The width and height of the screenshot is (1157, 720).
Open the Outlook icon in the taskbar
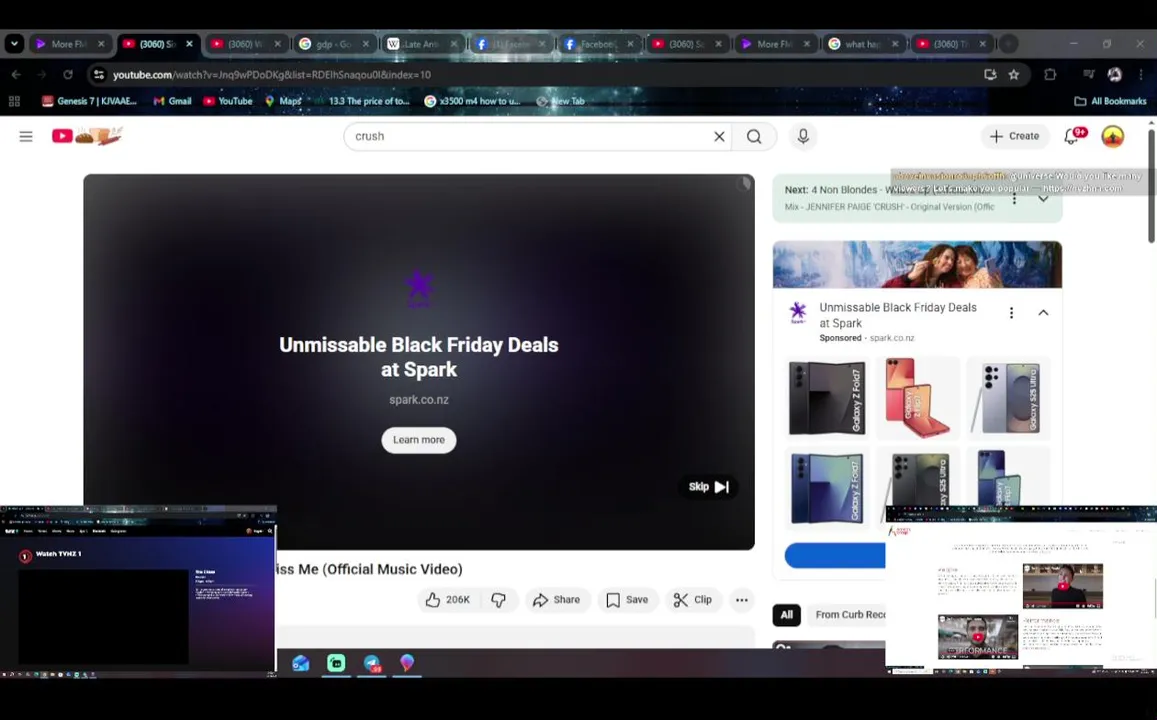click(x=300, y=663)
